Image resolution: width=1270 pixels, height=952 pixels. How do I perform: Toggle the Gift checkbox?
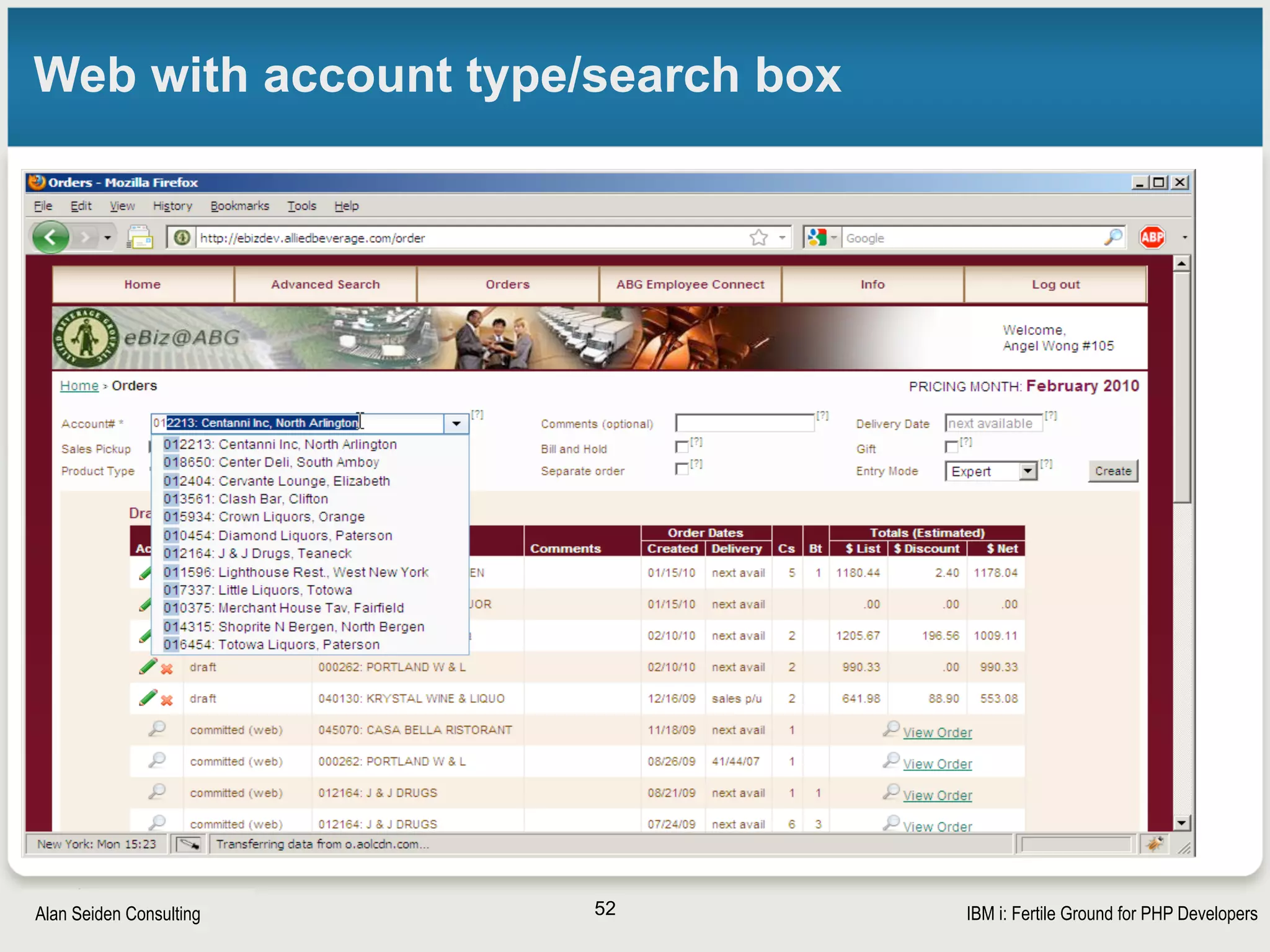pyautogui.click(x=951, y=447)
